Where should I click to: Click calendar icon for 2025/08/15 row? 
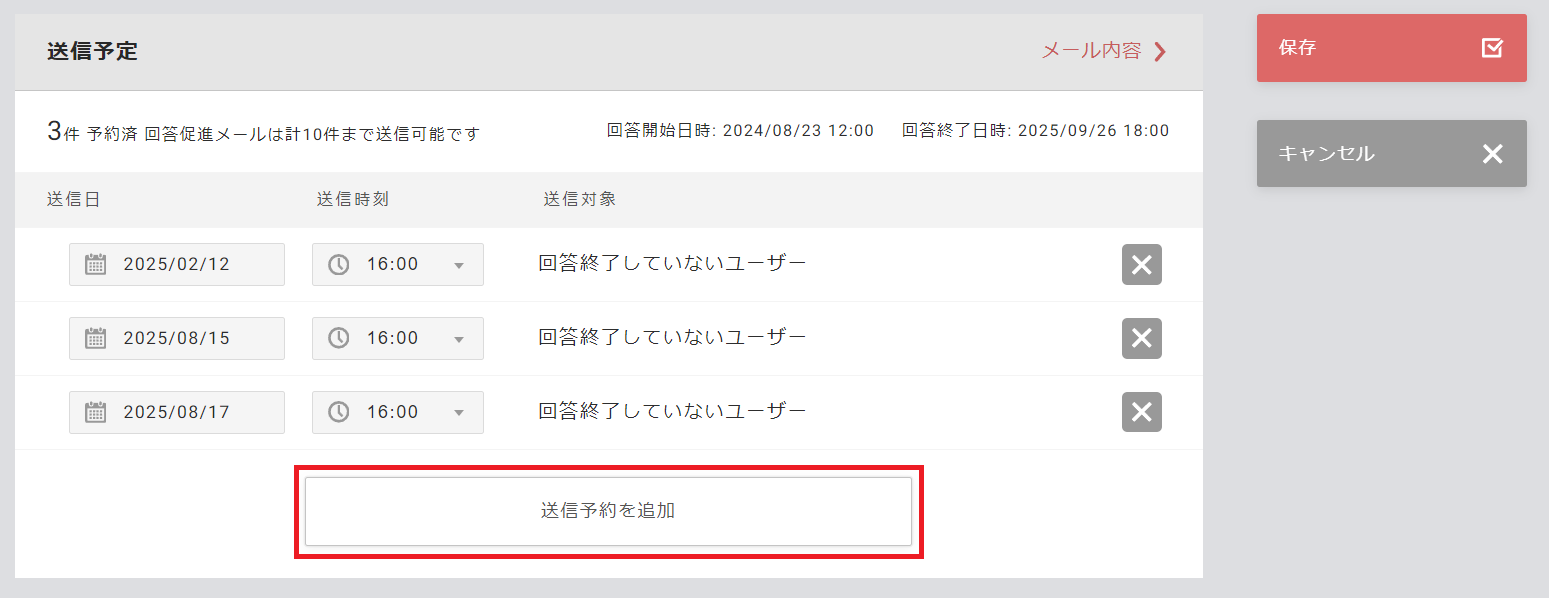95,339
